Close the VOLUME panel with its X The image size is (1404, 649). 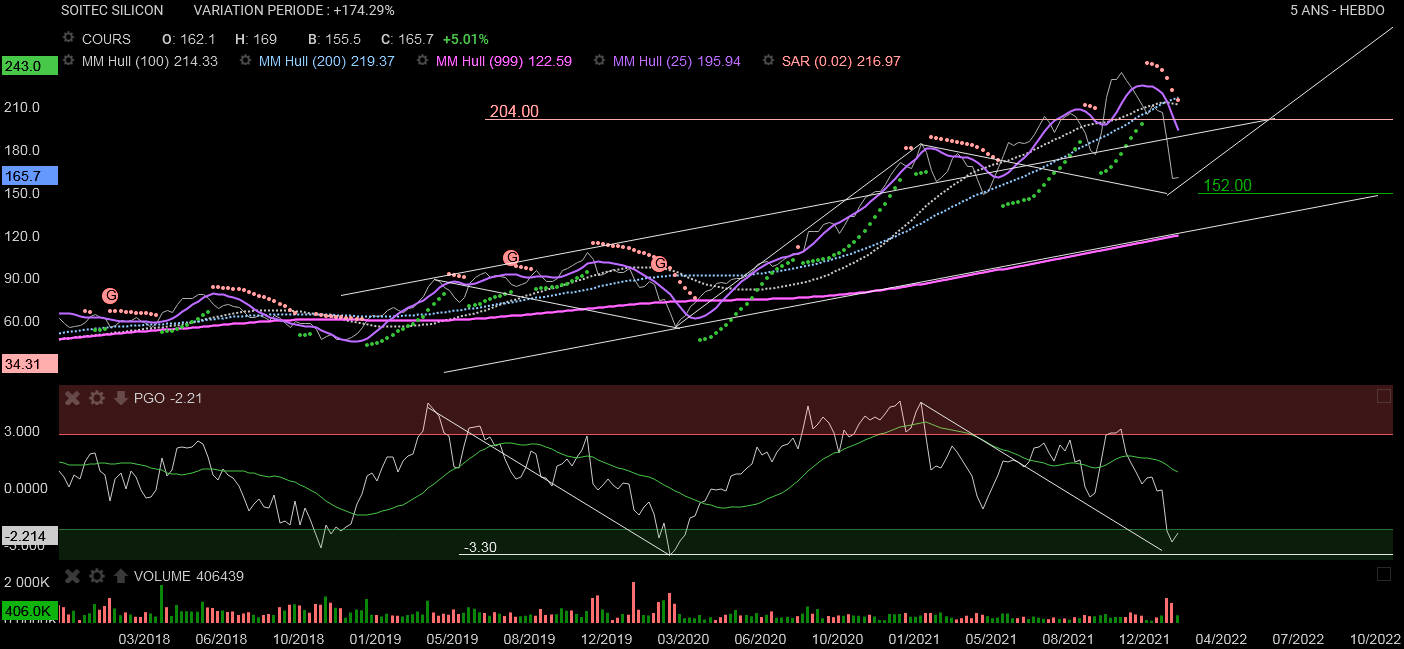coord(72,575)
